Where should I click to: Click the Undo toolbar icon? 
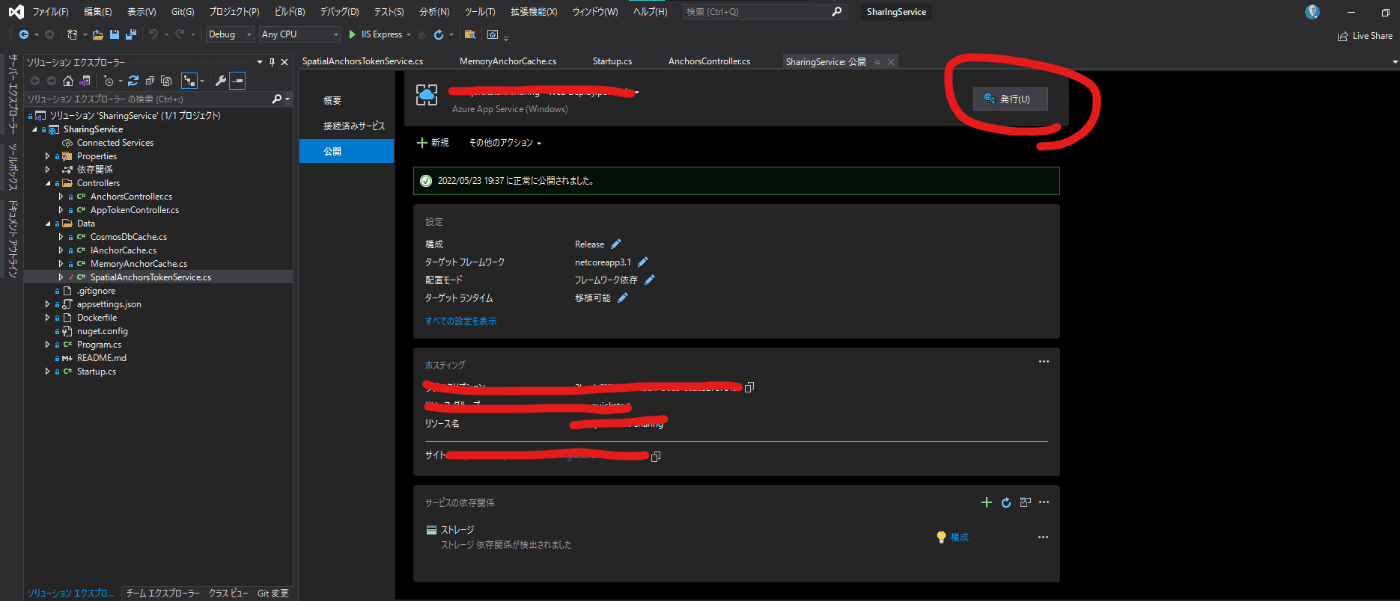(x=154, y=34)
